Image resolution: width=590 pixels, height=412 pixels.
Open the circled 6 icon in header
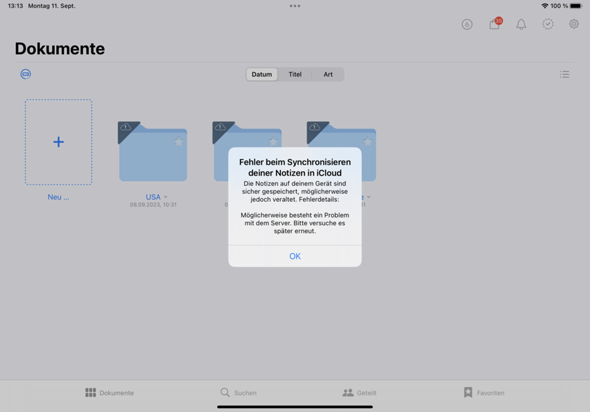(x=467, y=24)
